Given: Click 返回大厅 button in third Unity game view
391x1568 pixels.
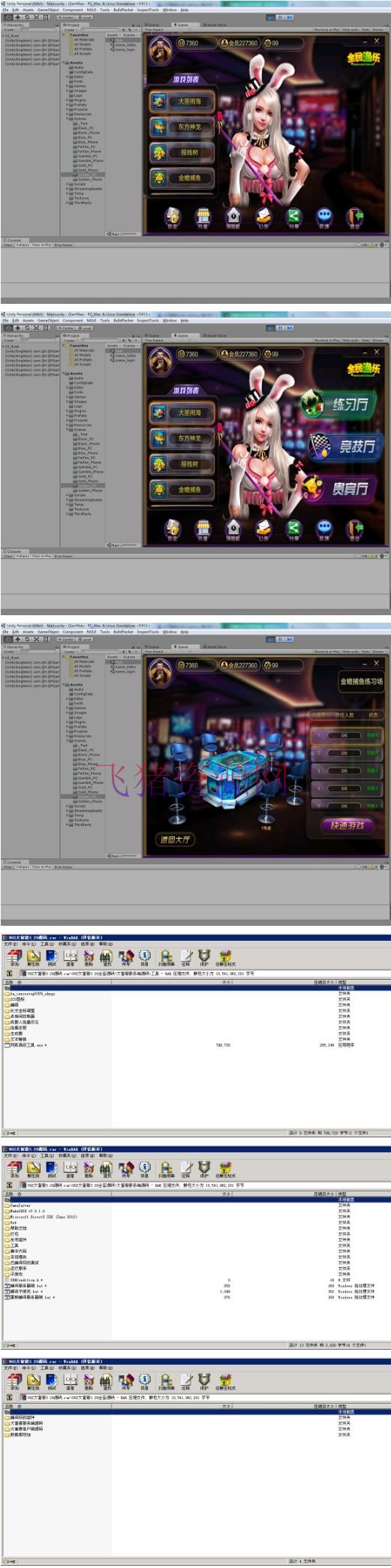Looking at the screenshot, I should pyautogui.click(x=174, y=840).
